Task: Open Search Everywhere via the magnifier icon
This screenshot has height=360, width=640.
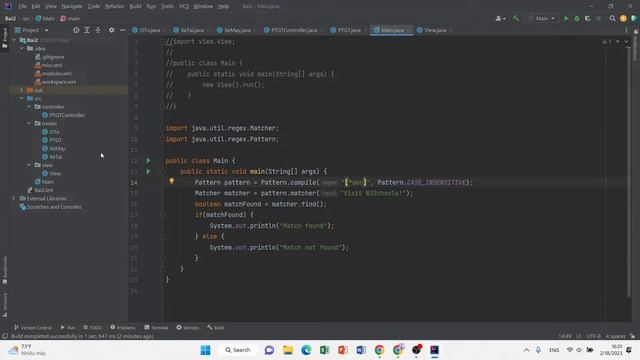Action: (x=612, y=18)
